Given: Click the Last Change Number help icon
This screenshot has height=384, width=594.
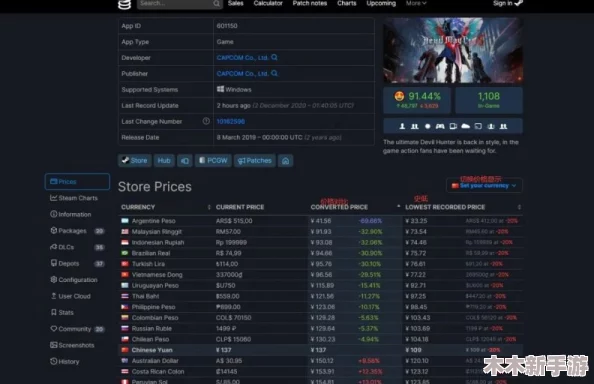Looking at the screenshot, I should 206,121.
